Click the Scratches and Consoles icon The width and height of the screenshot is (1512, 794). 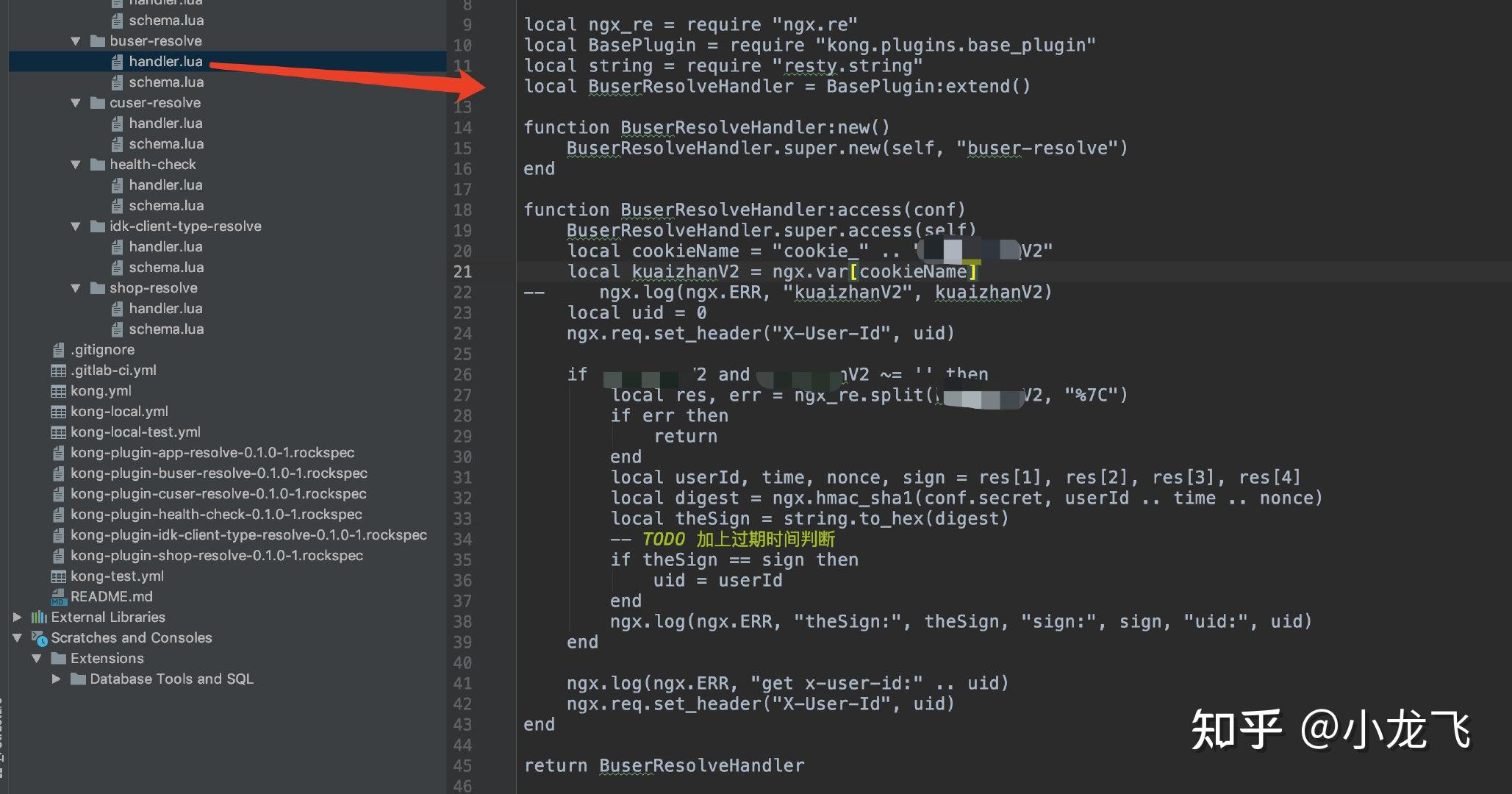[x=39, y=638]
